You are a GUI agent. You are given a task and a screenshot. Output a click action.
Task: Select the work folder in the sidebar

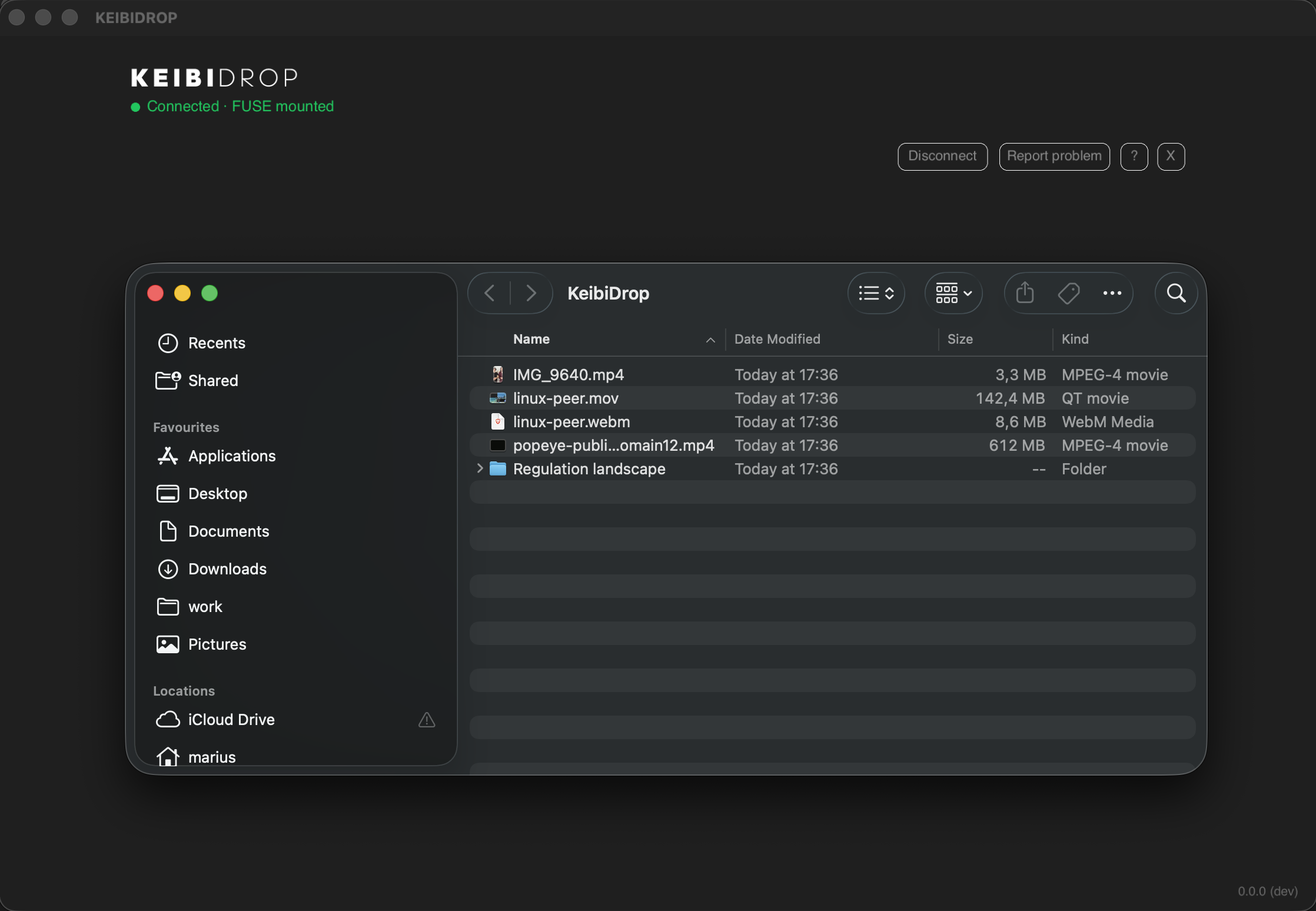pyautogui.click(x=205, y=607)
